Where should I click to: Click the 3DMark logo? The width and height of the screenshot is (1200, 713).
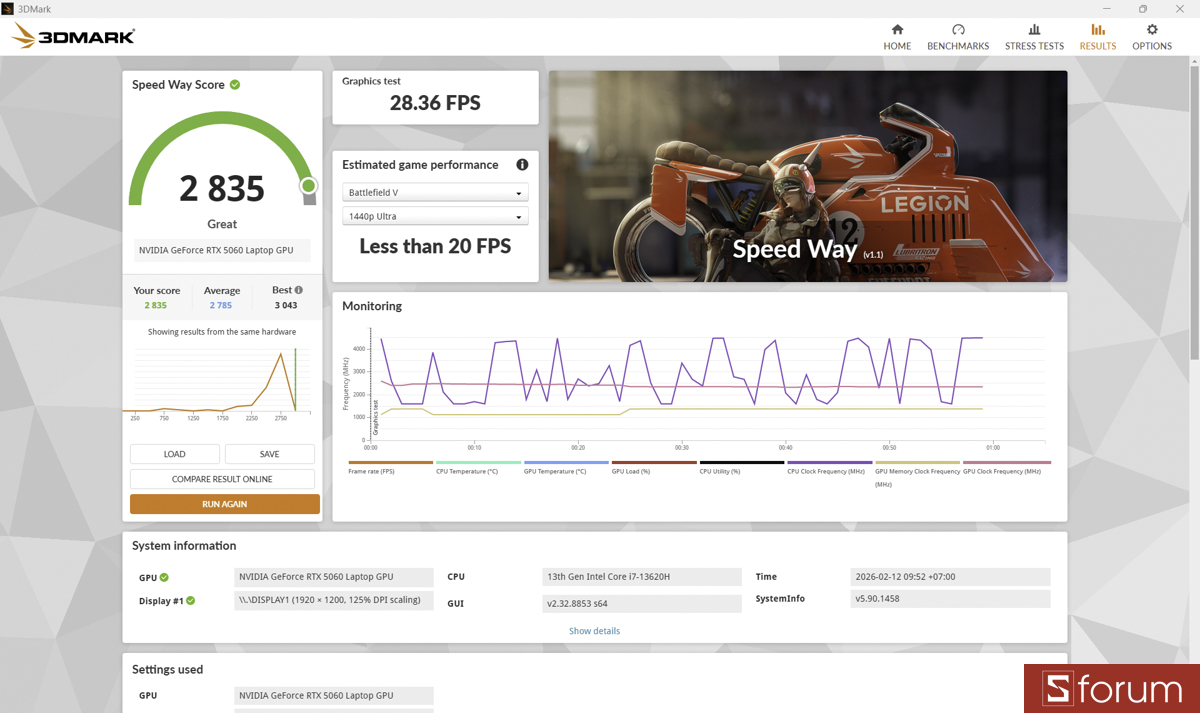(70, 35)
